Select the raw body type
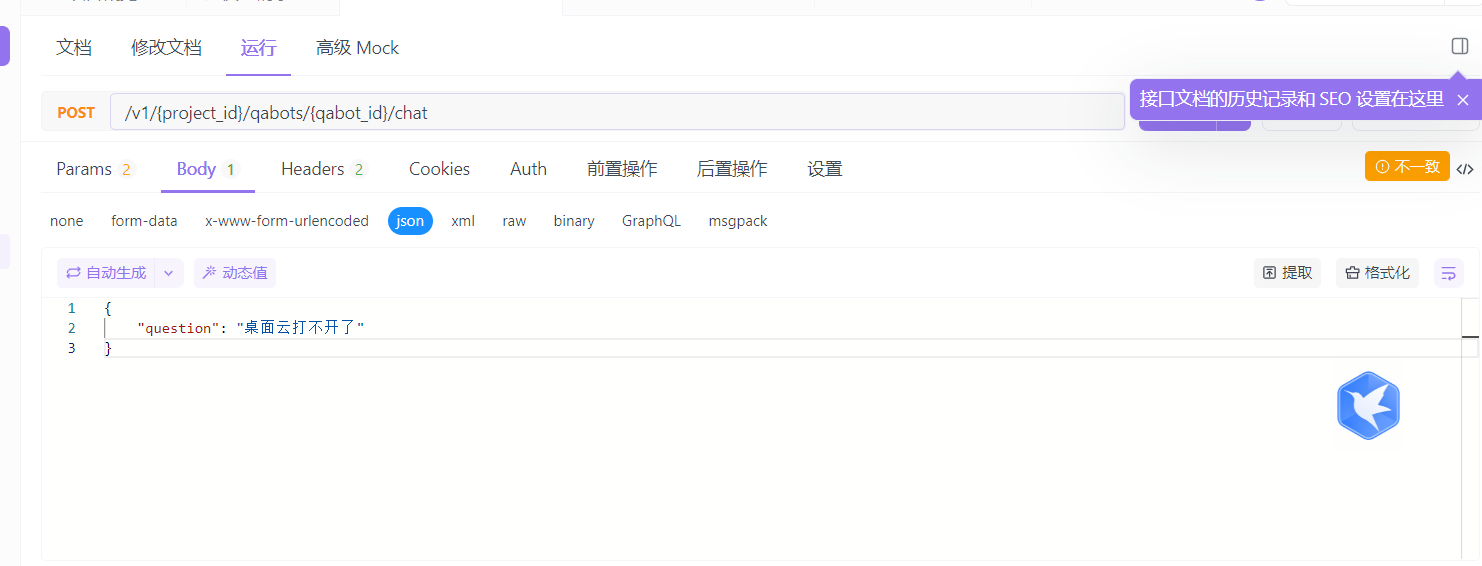 (x=514, y=221)
